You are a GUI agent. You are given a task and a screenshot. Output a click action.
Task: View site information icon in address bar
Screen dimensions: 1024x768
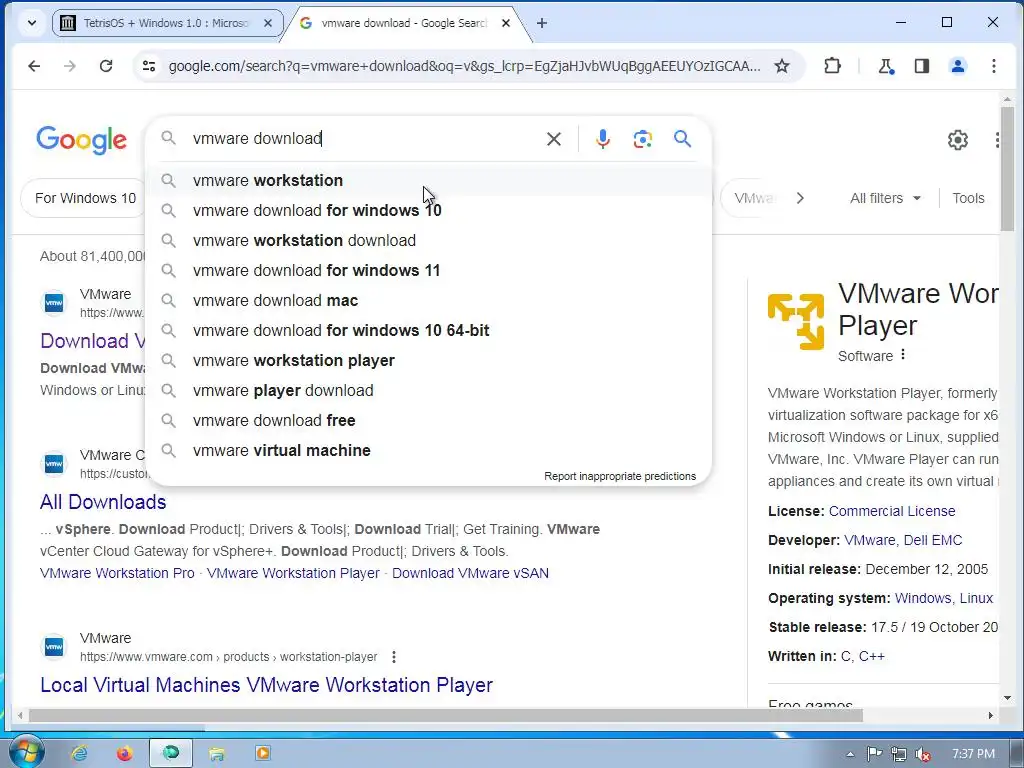click(149, 66)
